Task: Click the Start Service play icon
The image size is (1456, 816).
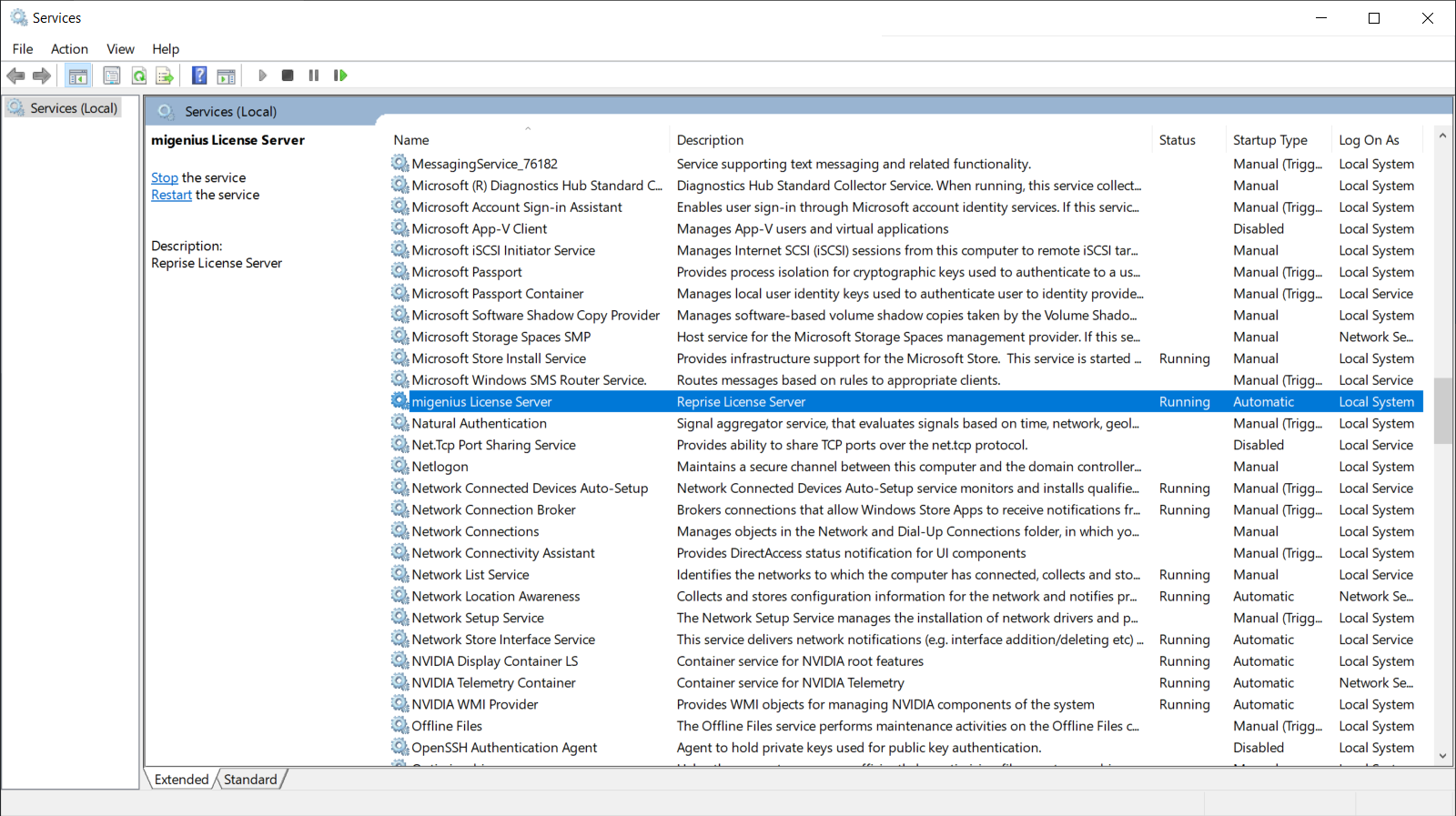Action: [x=262, y=76]
